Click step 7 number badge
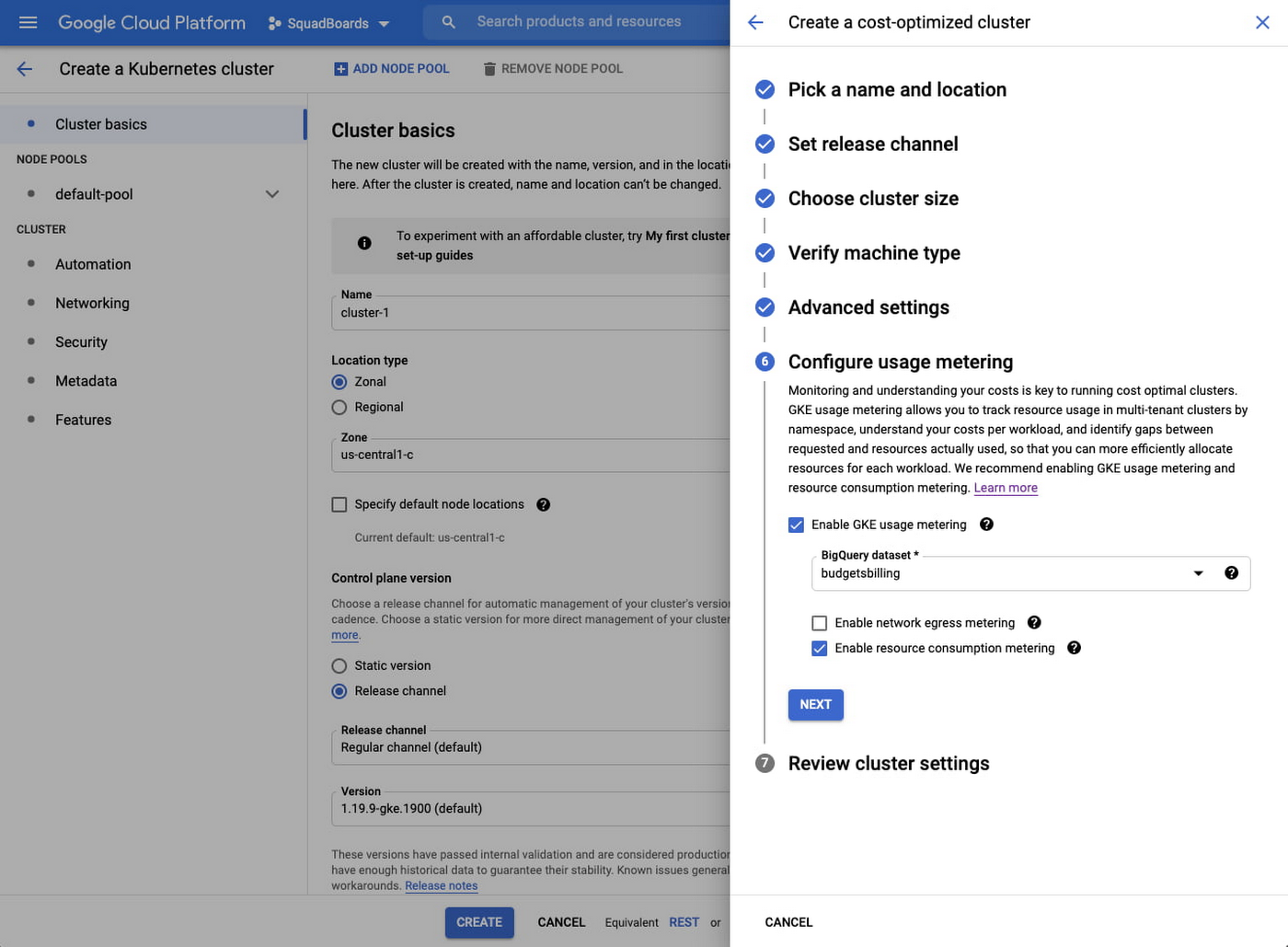1288x947 pixels. tap(765, 763)
